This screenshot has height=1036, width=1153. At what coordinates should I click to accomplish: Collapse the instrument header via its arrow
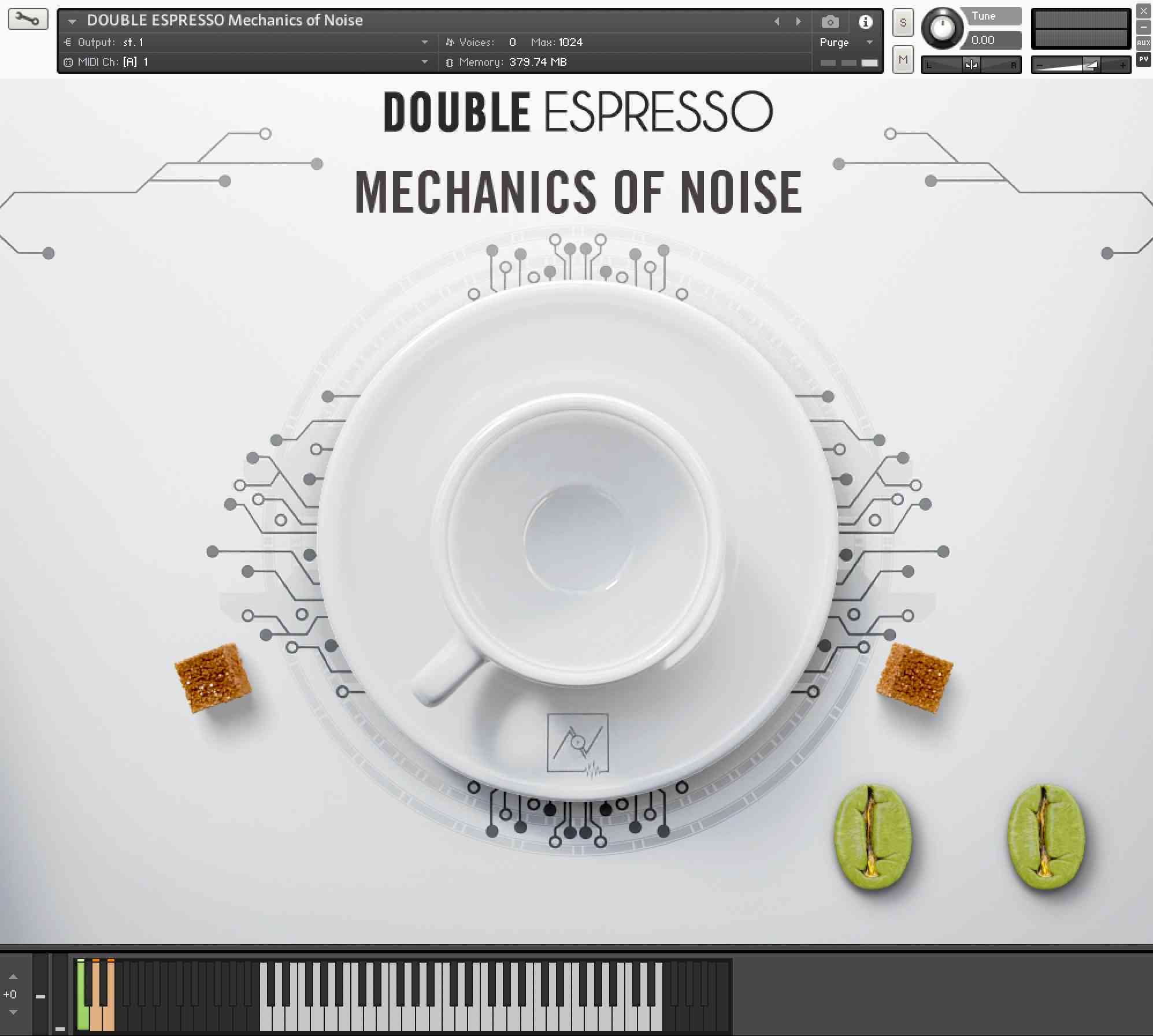coord(72,21)
